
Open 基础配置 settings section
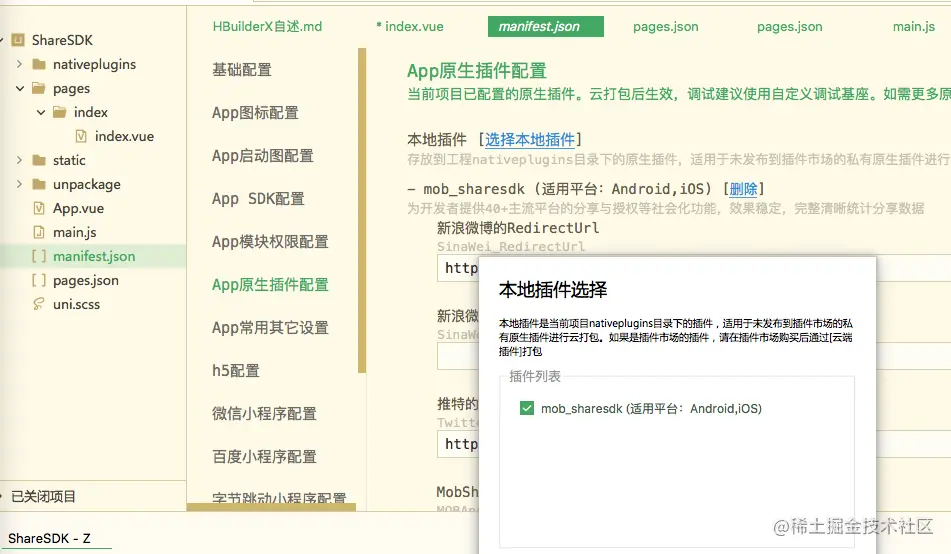tap(242, 70)
